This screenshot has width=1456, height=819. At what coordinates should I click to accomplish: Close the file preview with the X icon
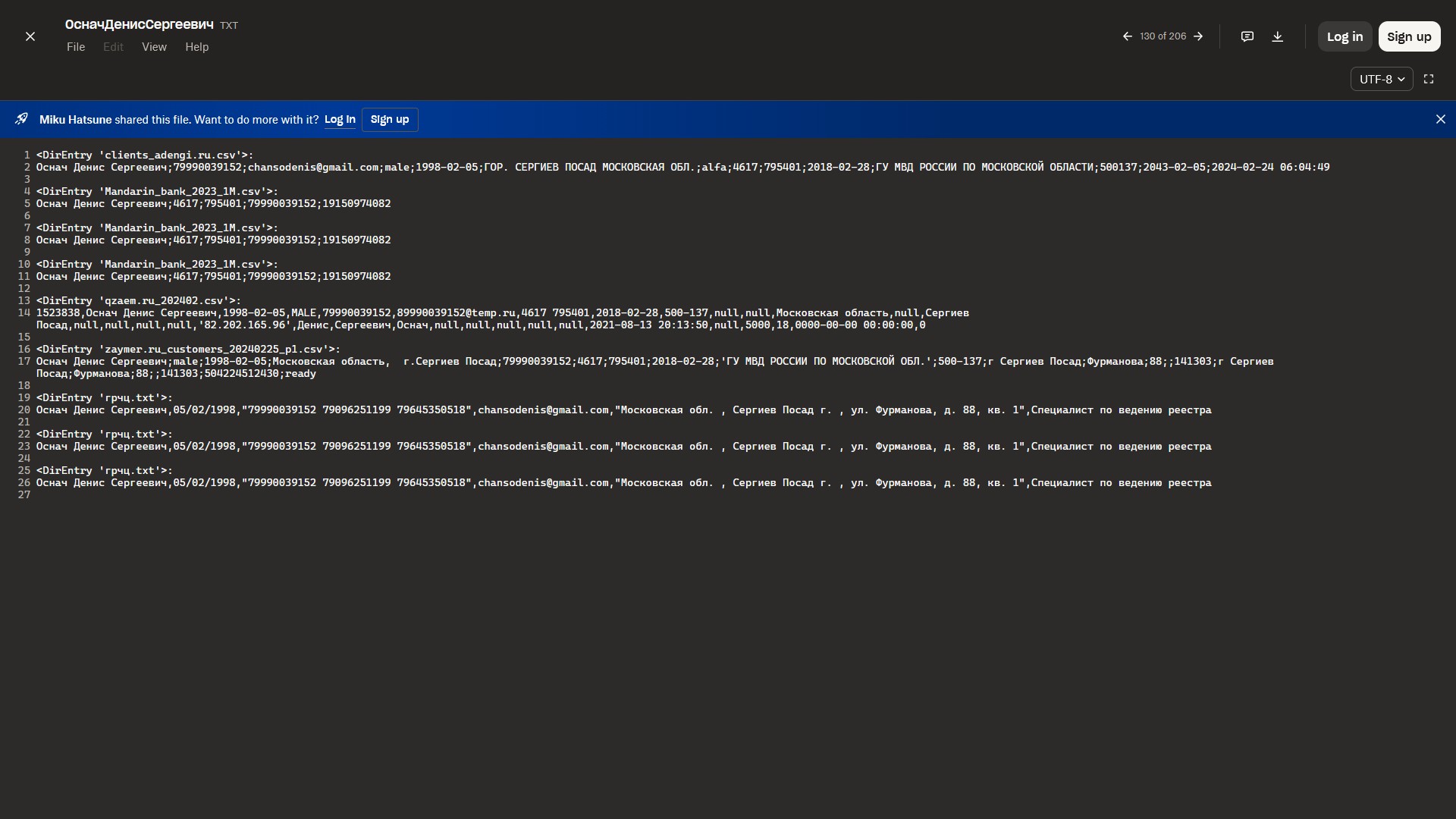[x=30, y=36]
